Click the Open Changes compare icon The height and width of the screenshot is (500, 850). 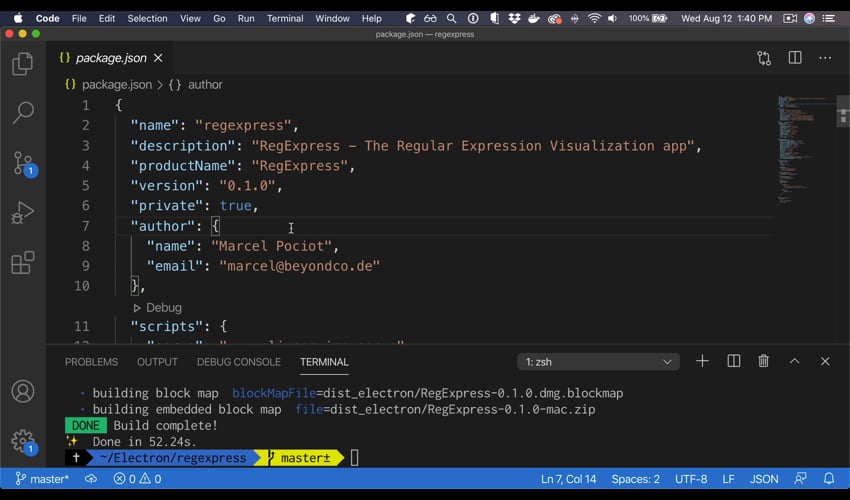pyautogui.click(x=764, y=58)
